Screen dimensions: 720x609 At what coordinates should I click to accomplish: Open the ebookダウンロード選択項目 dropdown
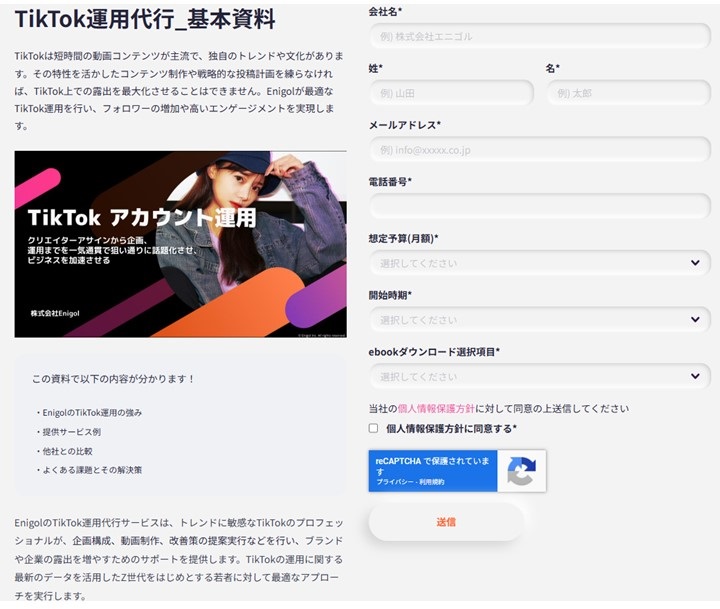[x=540, y=377]
